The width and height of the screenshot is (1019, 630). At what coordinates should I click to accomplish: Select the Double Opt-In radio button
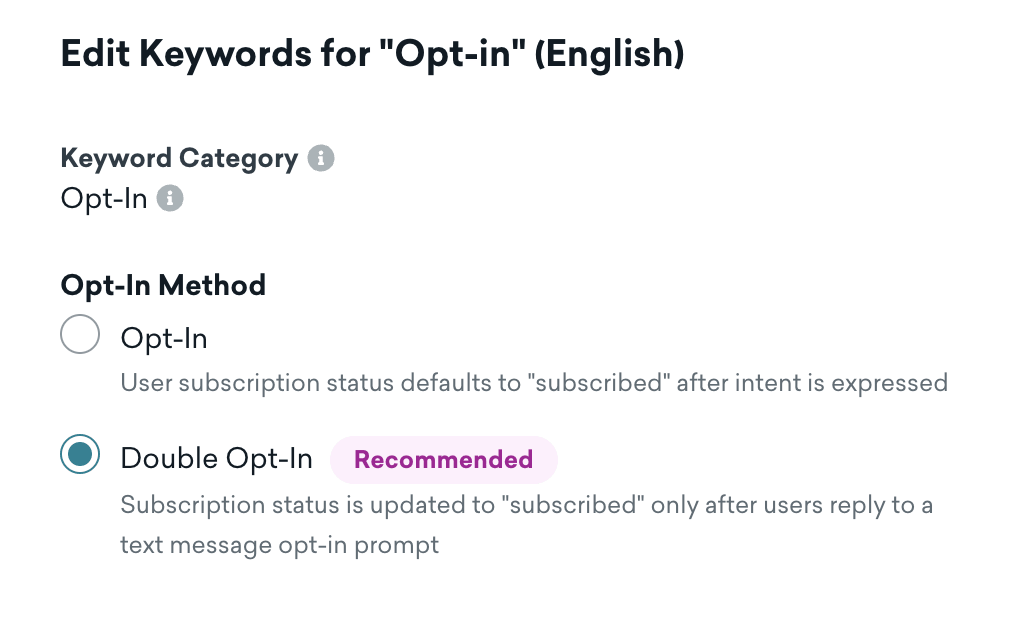click(80, 456)
